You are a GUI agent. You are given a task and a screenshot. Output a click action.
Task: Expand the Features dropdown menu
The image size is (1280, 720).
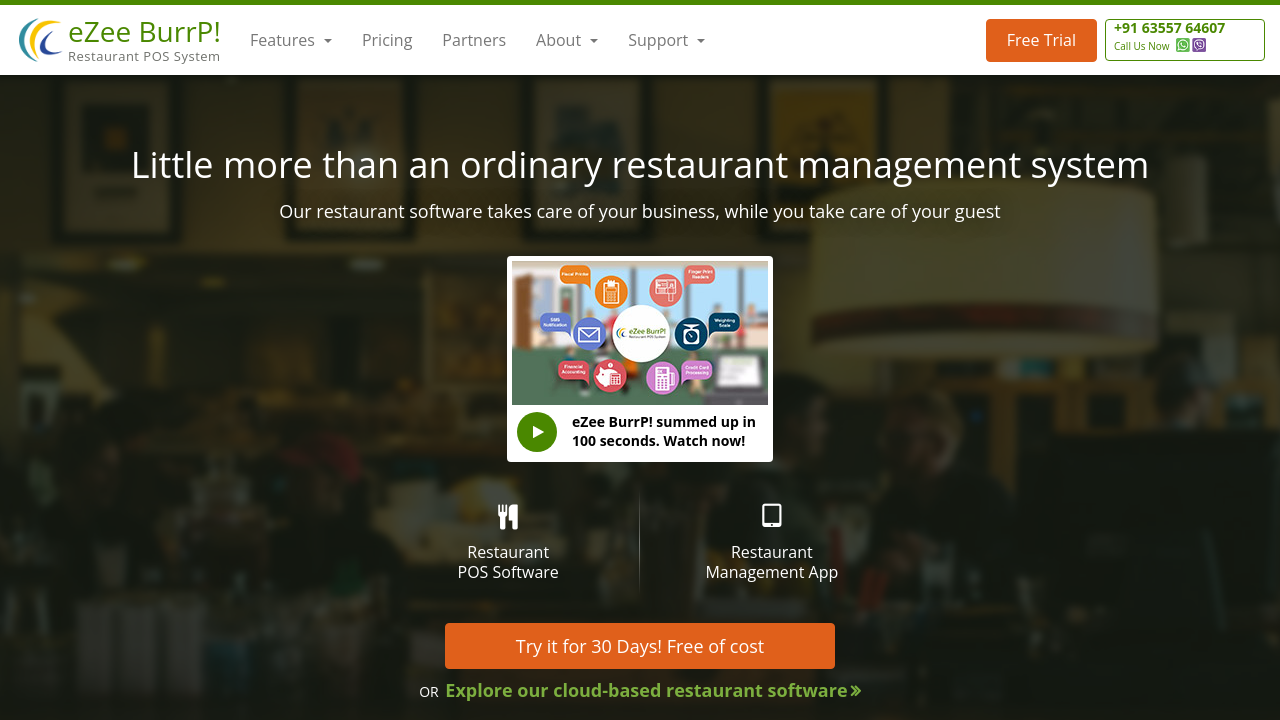pyautogui.click(x=291, y=40)
